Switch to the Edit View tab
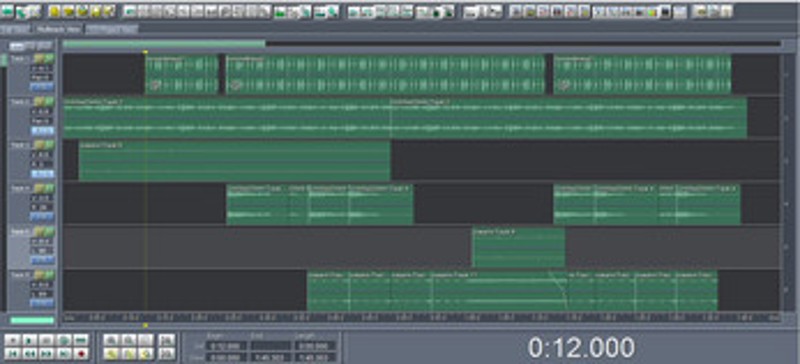This screenshot has height=364, width=800. click(x=16, y=29)
